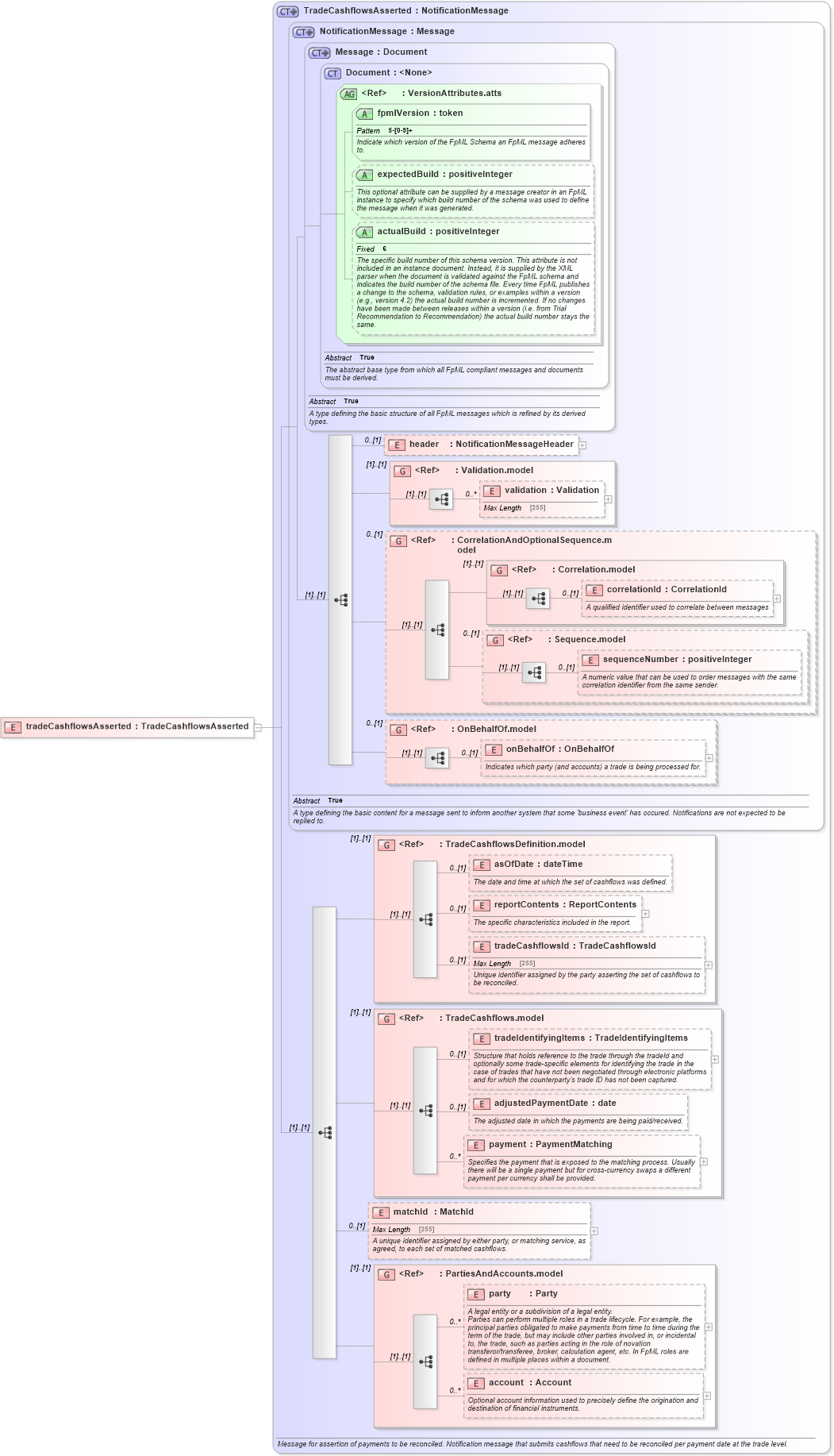The height and width of the screenshot is (1456, 834).
Task: Select the reportContents : ReportContents label
Action: tap(565, 905)
